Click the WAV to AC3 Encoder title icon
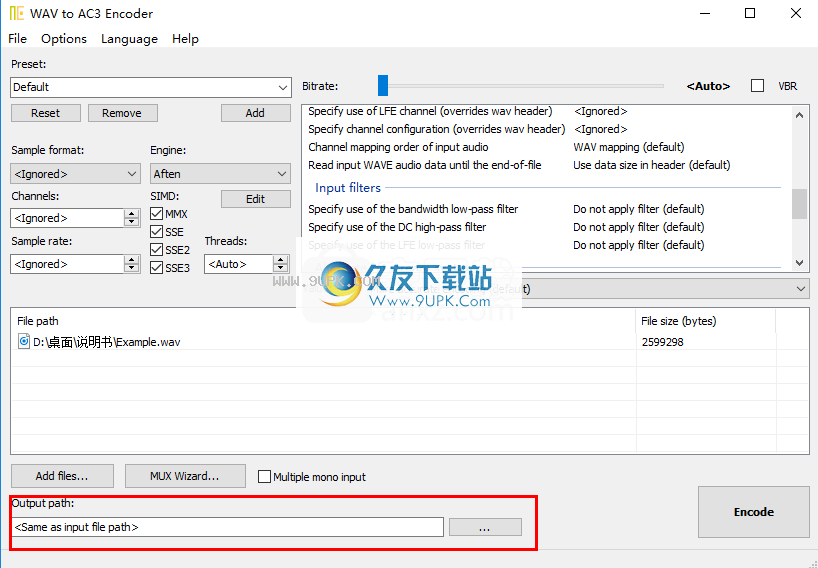This screenshot has width=818, height=568. [x=16, y=14]
